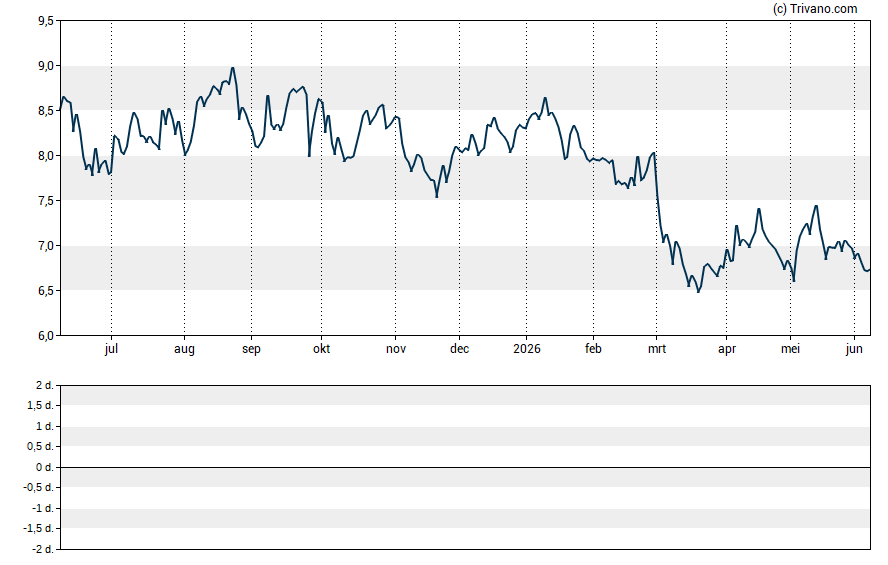
Task: Click the 7,0 price axis value
Action: (x=46, y=246)
